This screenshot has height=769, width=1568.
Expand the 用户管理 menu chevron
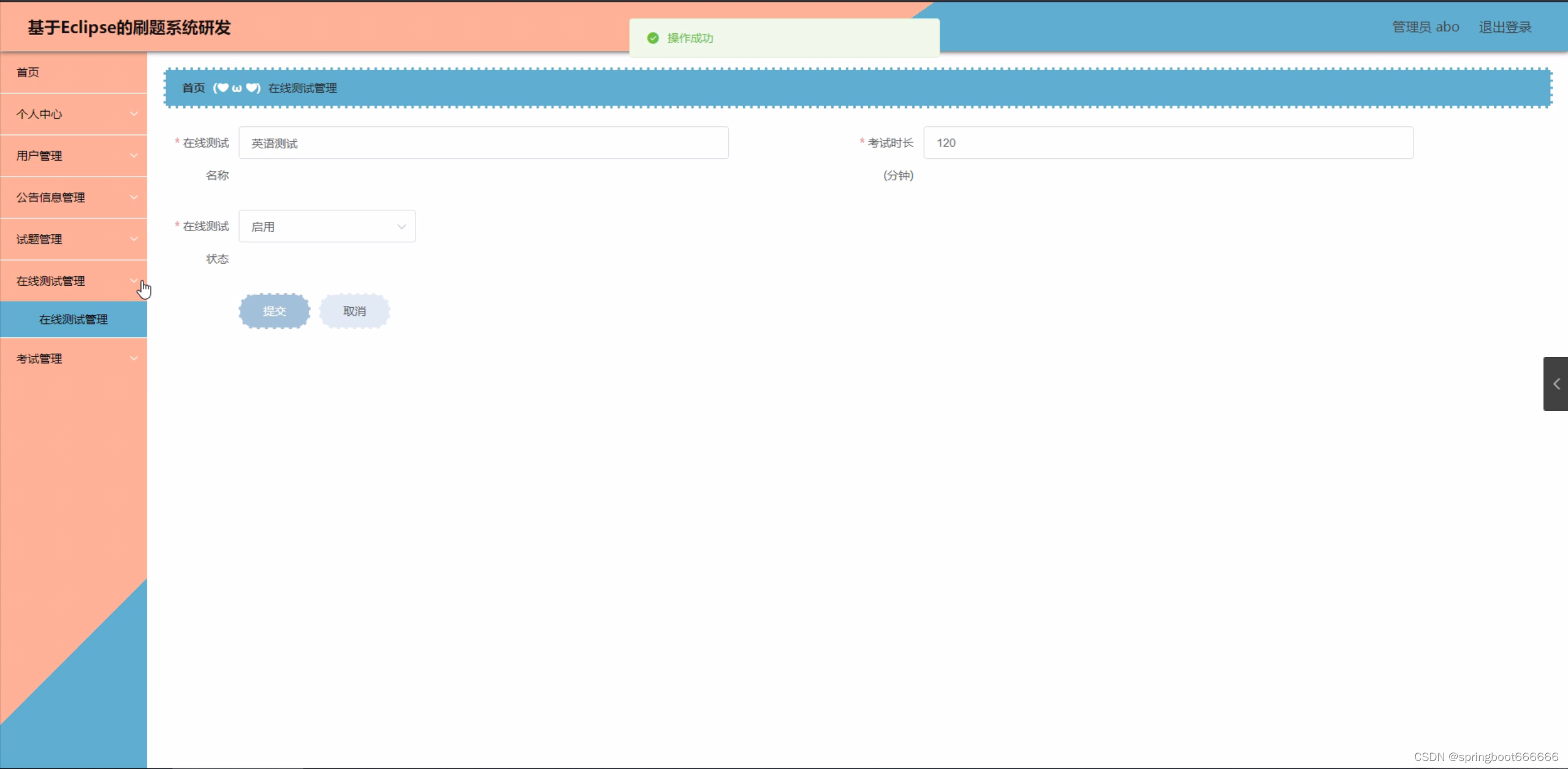(134, 156)
